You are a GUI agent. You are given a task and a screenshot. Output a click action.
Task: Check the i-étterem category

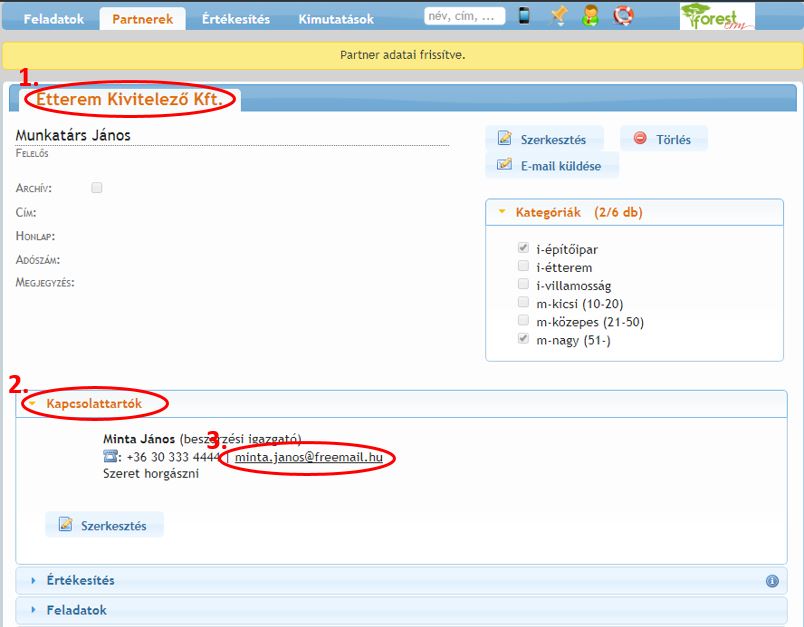pos(523,267)
